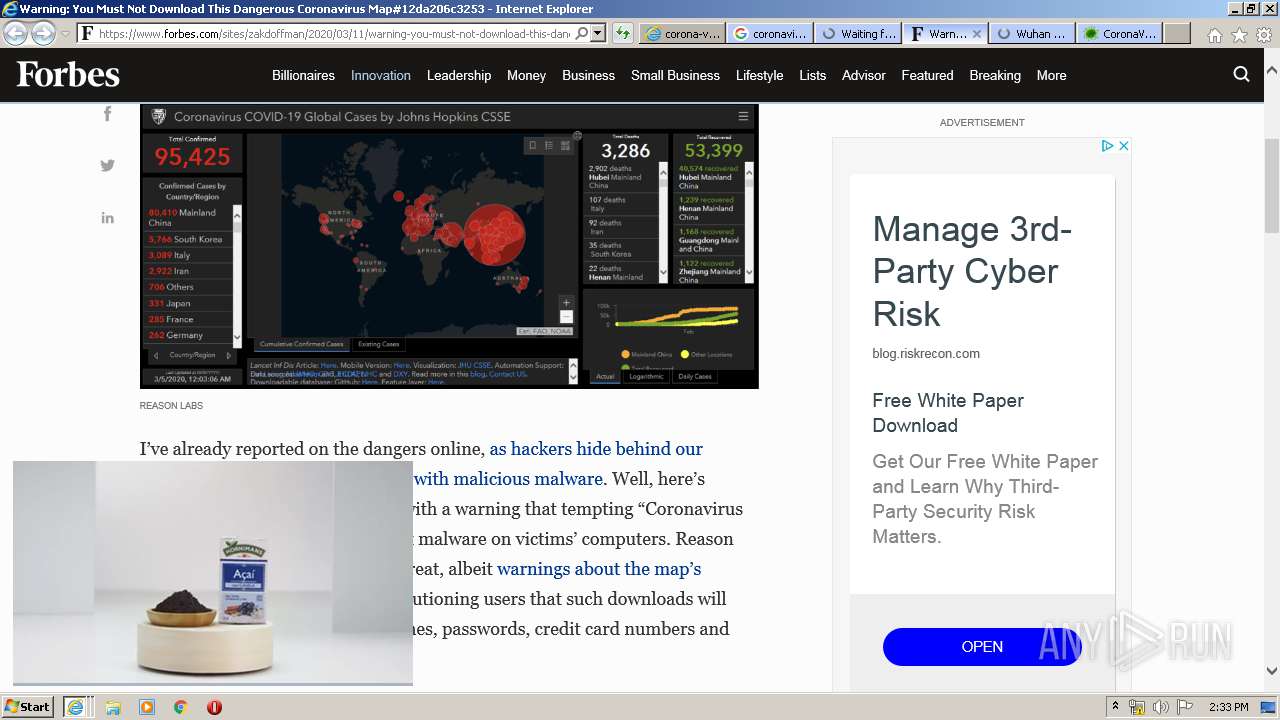Open the Leadership menu
This screenshot has height=720, width=1280.
[459, 75]
